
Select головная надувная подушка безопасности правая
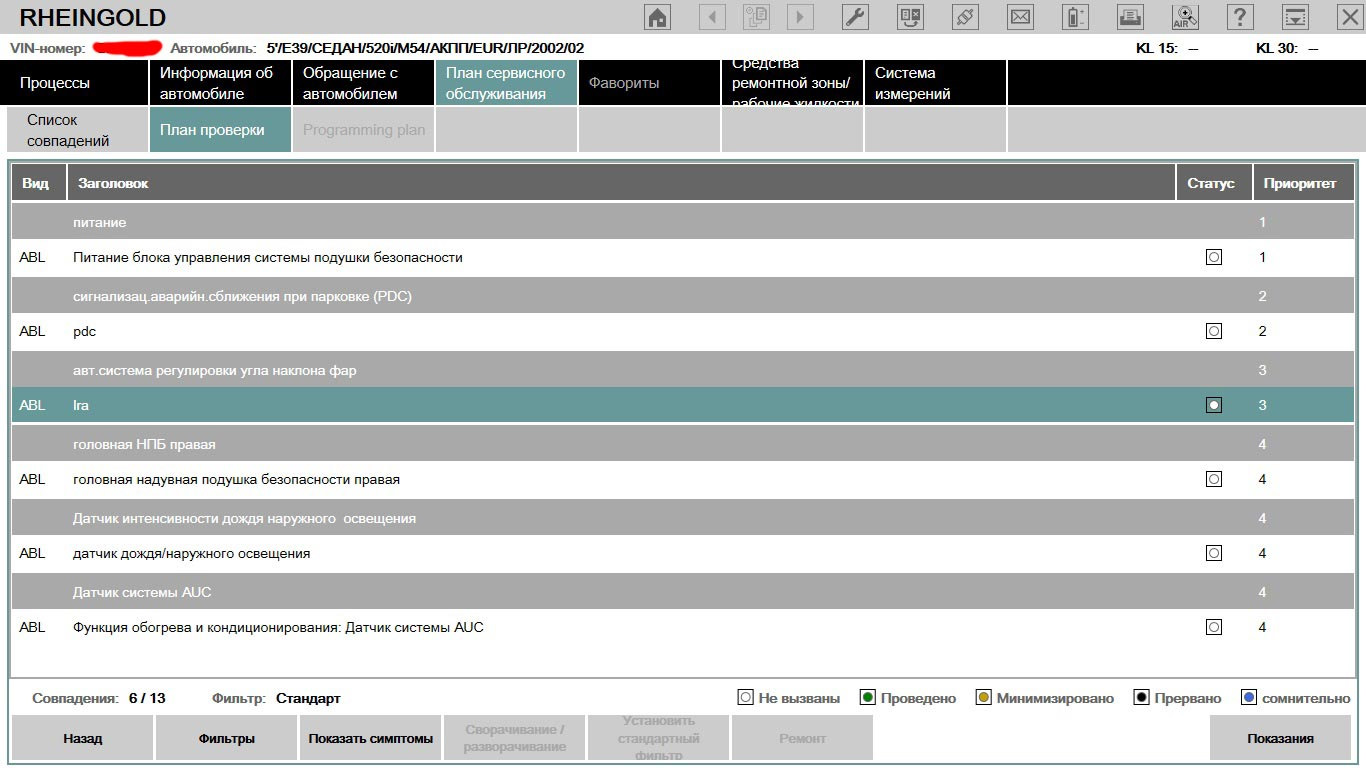coord(683,479)
